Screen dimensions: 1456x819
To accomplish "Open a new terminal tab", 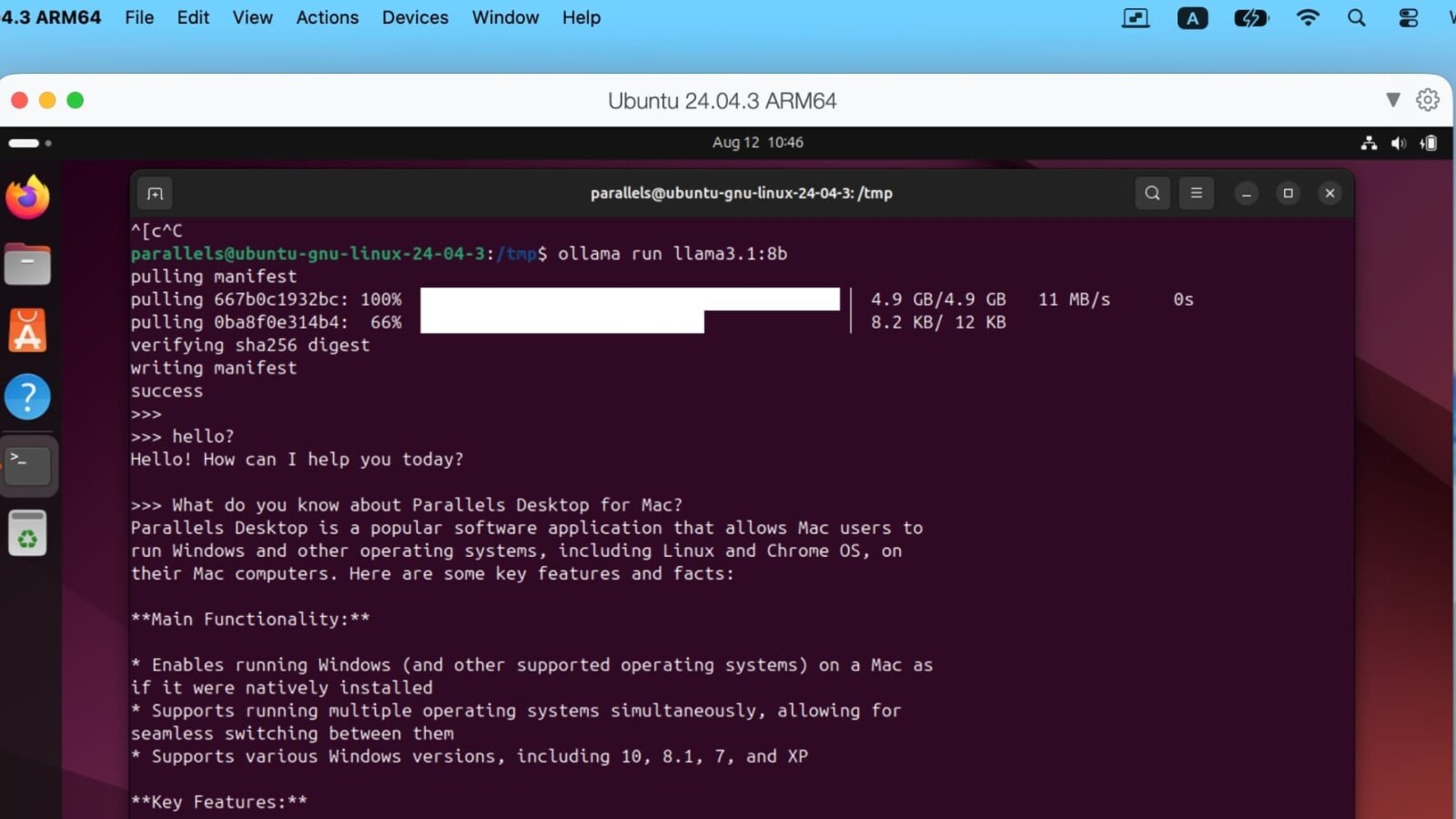I will click(x=156, y=193).
